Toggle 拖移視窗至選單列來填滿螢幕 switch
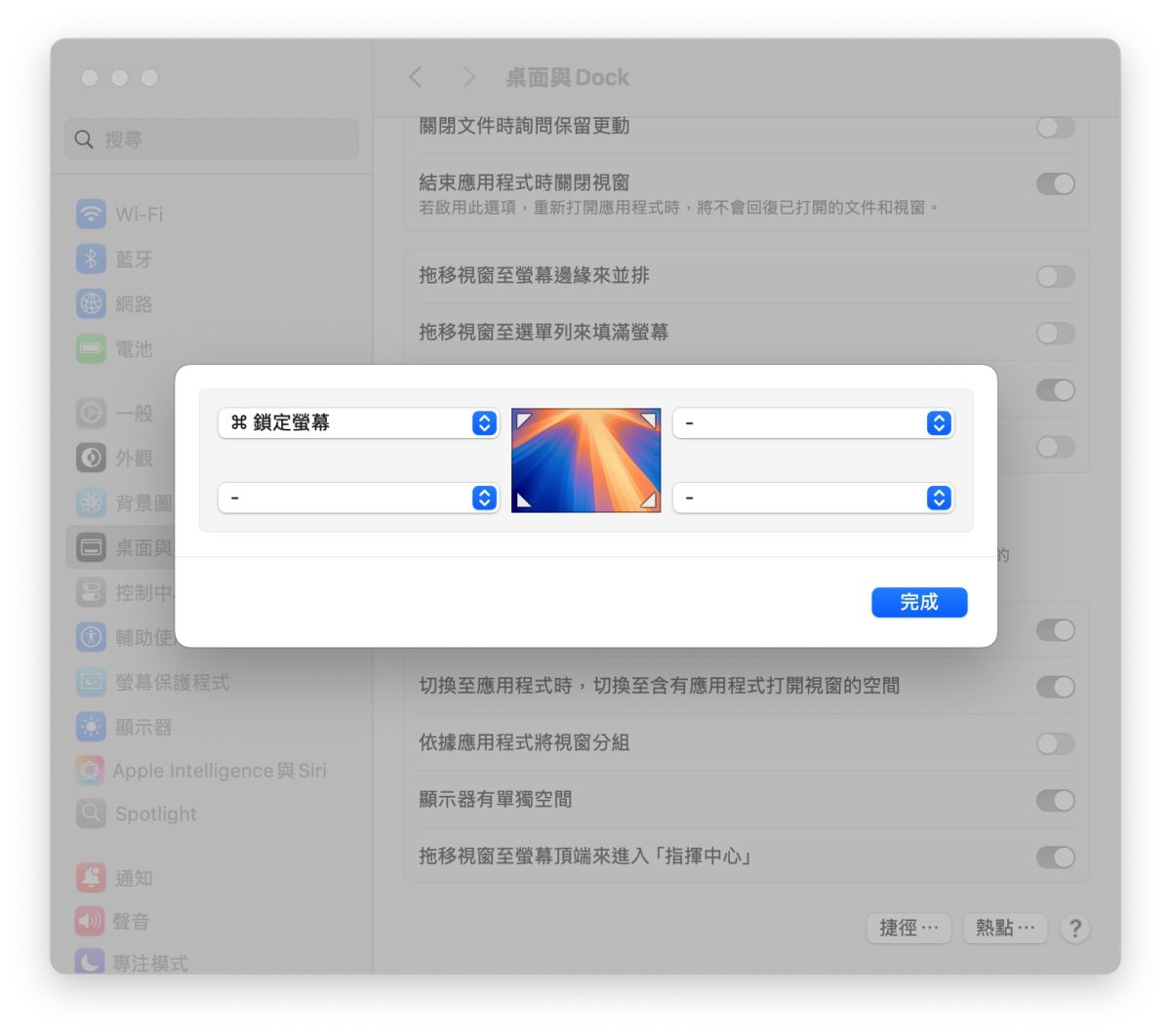Image resolution: width=1171 pixels, height=1036 pixels. (1055, 333)
